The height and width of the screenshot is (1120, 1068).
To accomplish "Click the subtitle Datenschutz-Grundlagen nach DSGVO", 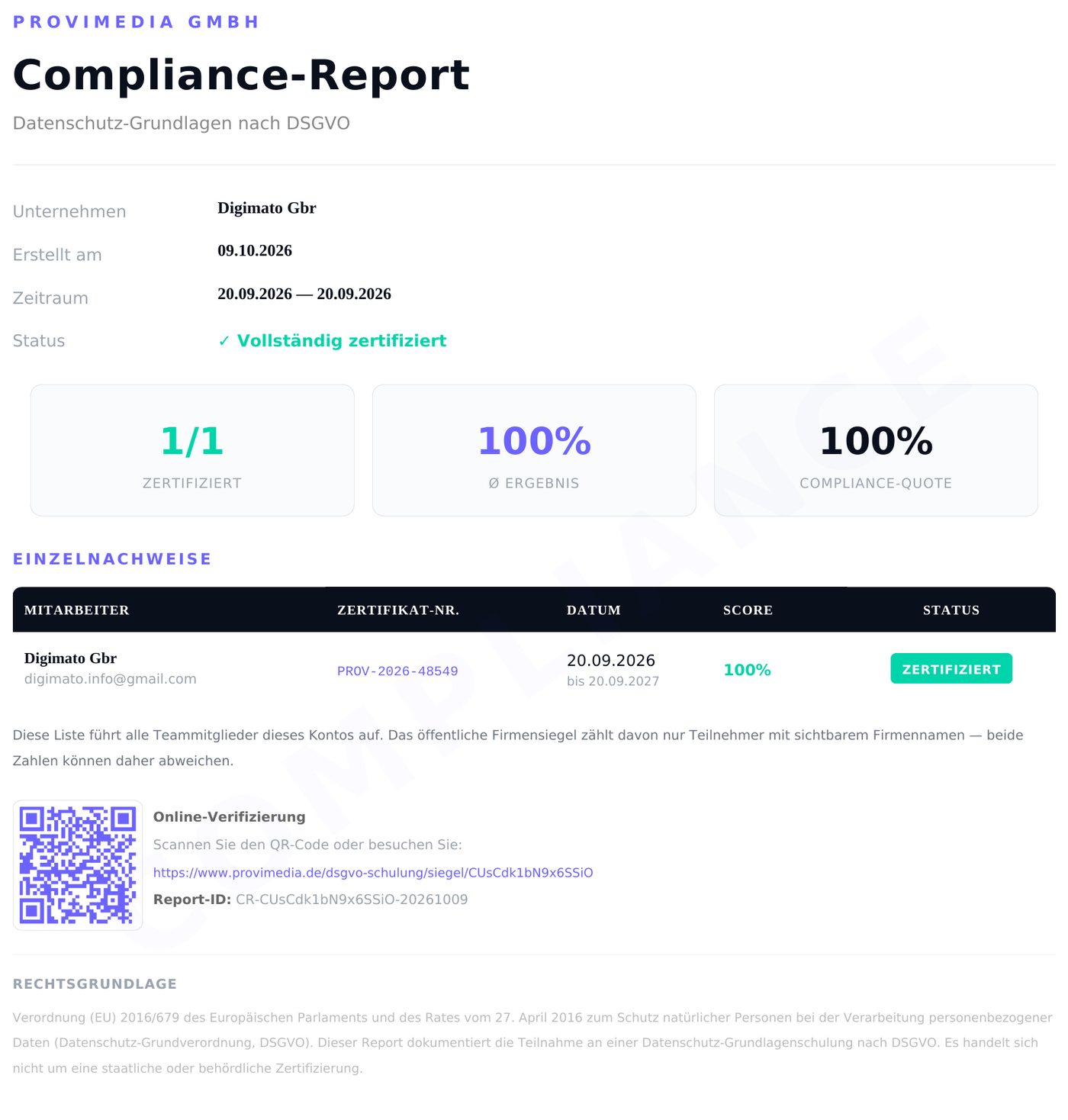I will (182, 124).
